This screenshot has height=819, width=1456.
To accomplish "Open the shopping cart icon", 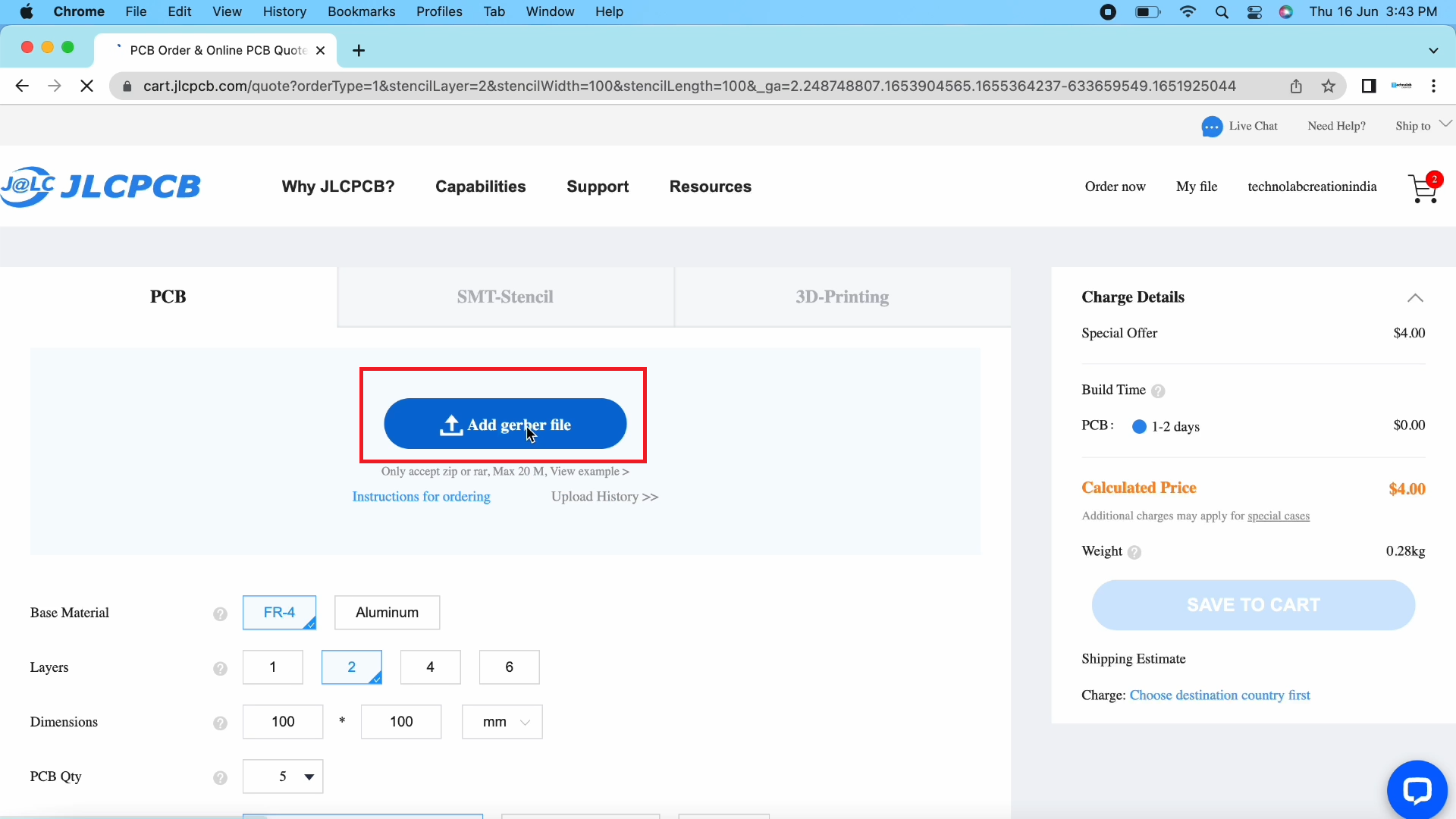I will 1424,188.
